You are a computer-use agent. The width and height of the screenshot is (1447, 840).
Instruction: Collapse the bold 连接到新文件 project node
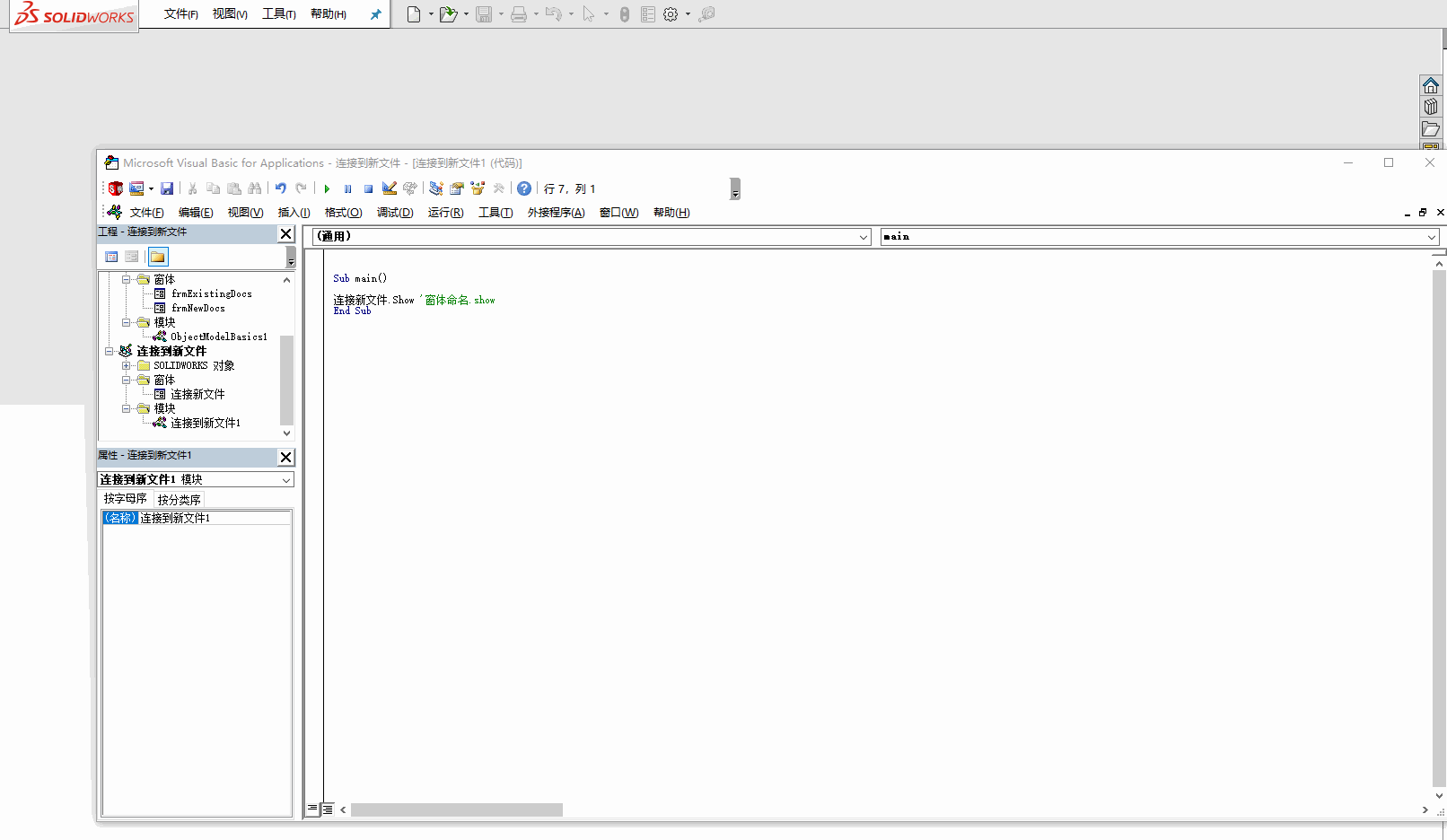pyautogui.click(x=110, y=351)
